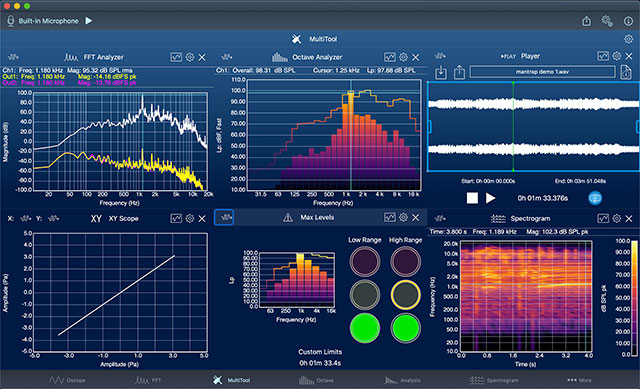The height and width of the screenshot is (389, 640).
Task: Click the High Range red indicator light
Action: click(405, 261)
